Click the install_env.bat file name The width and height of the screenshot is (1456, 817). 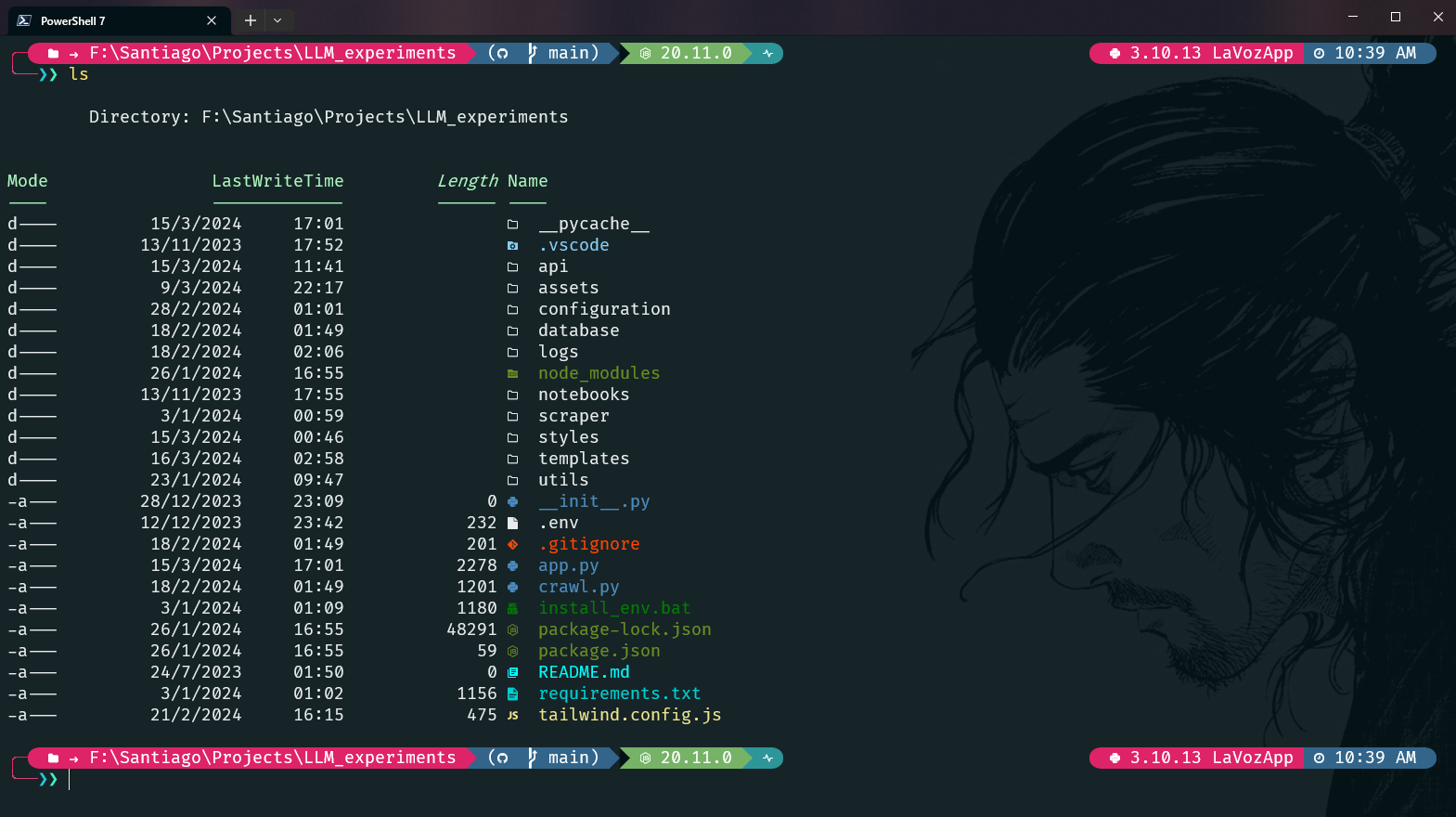coord(614,608)
